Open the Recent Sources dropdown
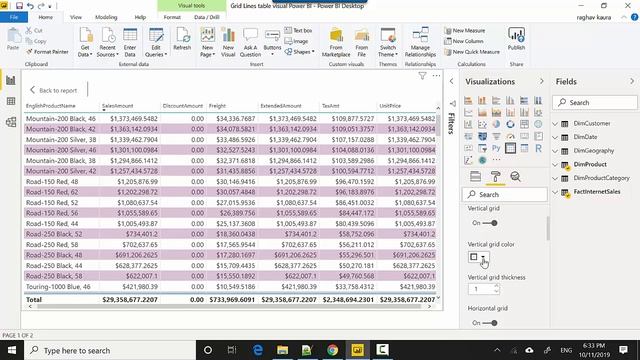The height and width of the screenshot is (360, 640). 107,51
